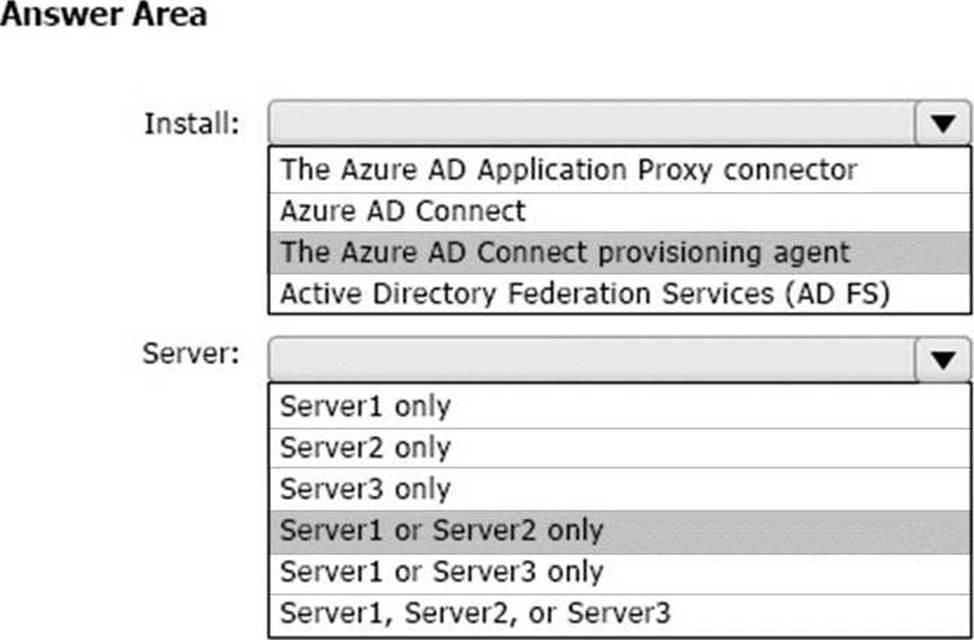The height and width of the screenshot is (640, 974).
Task: Choose Azure AD Connect option
Action: pyautogui.click(x=620, y=212)
